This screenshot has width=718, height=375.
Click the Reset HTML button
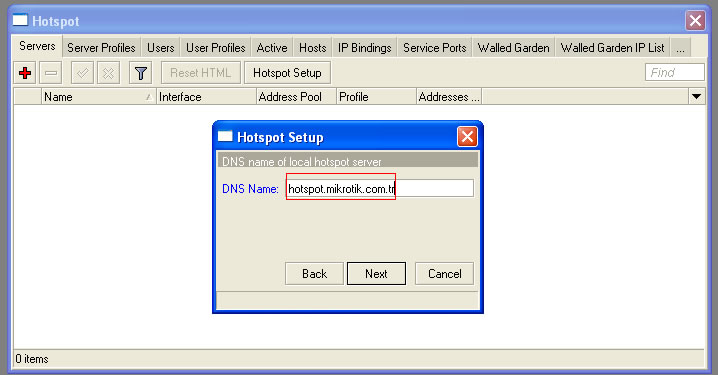point(201,73)
